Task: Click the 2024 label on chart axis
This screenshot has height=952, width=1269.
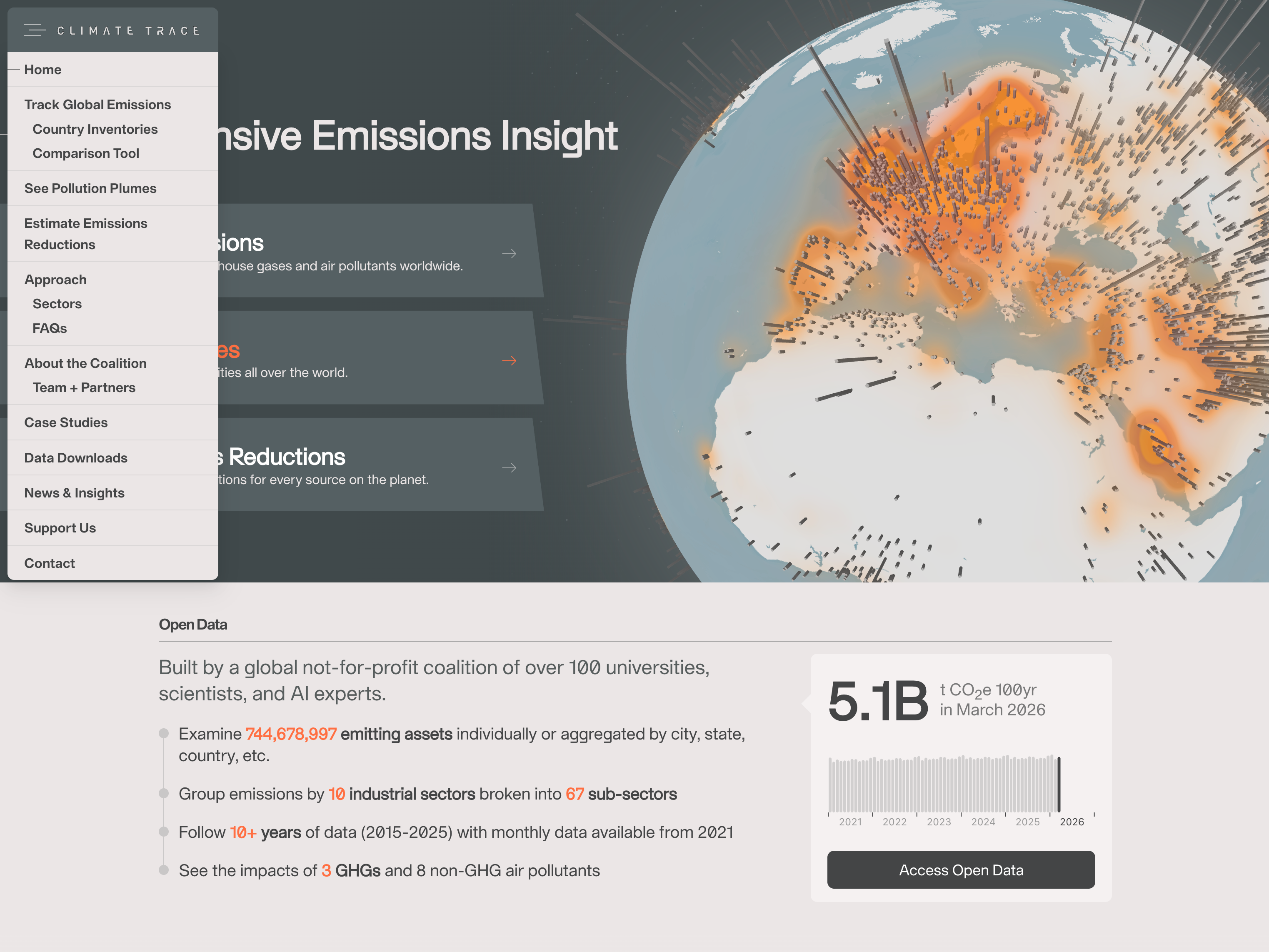Action: click(x=983, y=822)
